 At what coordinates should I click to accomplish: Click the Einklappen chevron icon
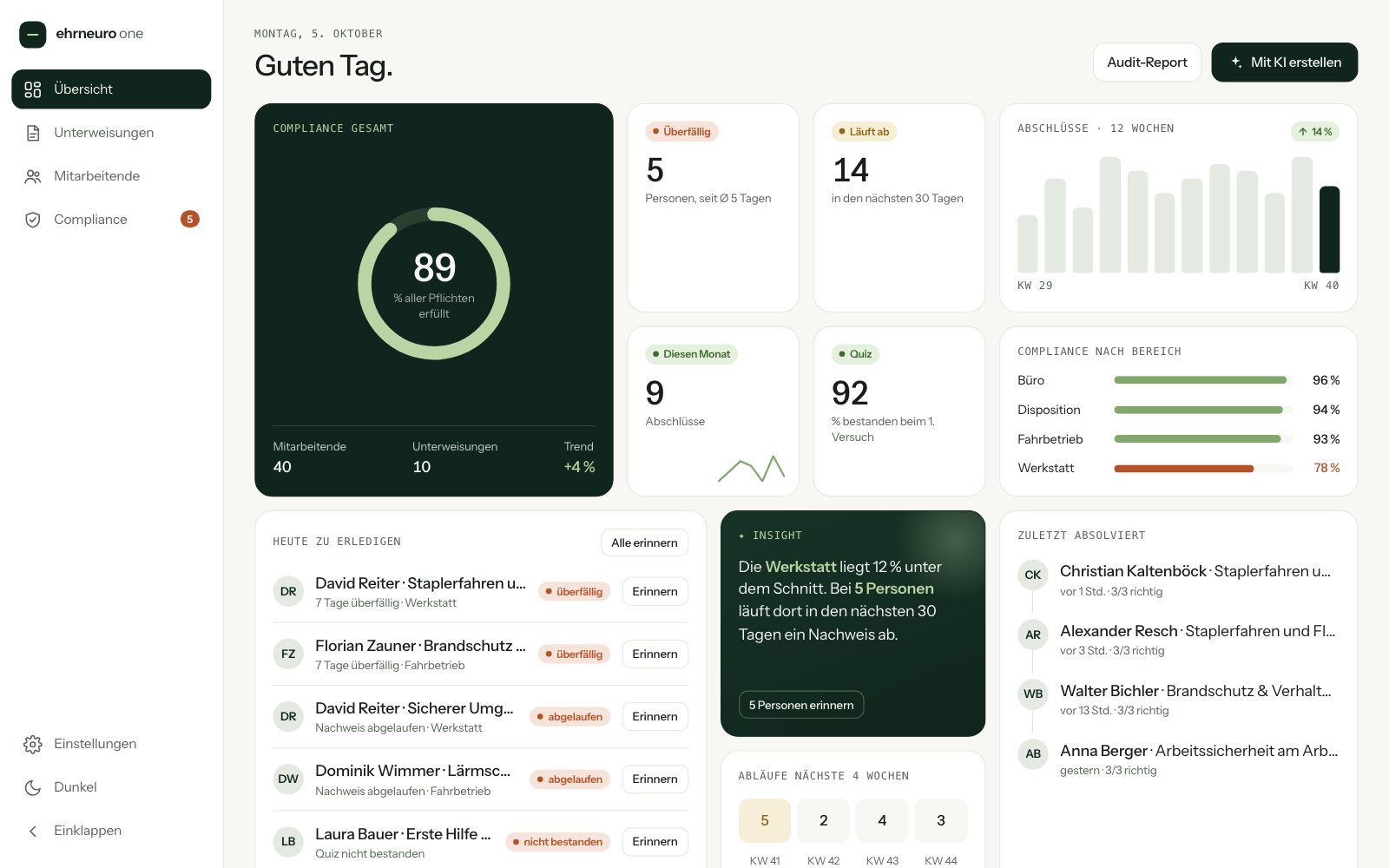pos(33,831)
